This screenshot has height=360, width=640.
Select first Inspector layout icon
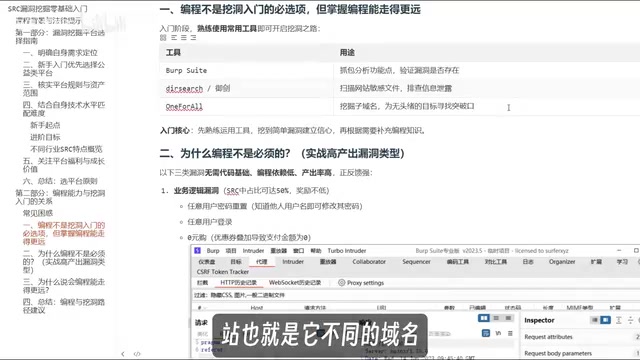(595, 320)
